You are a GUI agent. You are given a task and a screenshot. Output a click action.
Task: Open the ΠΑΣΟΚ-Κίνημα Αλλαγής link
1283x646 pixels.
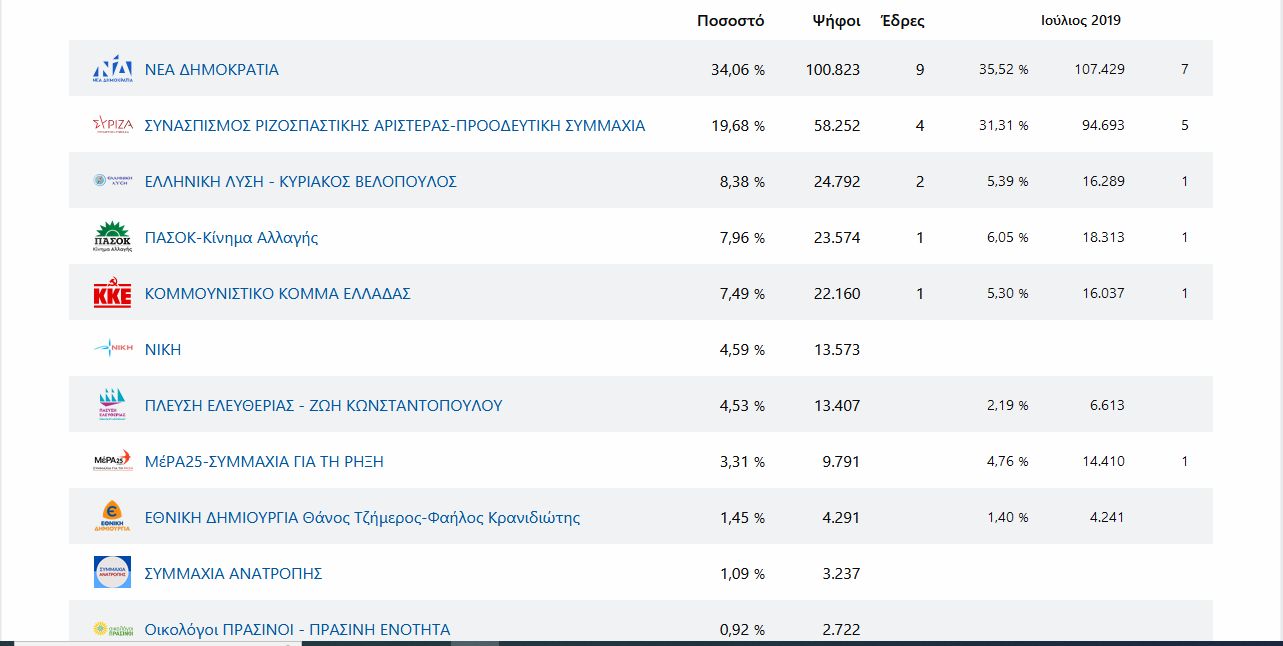[232, 238]
